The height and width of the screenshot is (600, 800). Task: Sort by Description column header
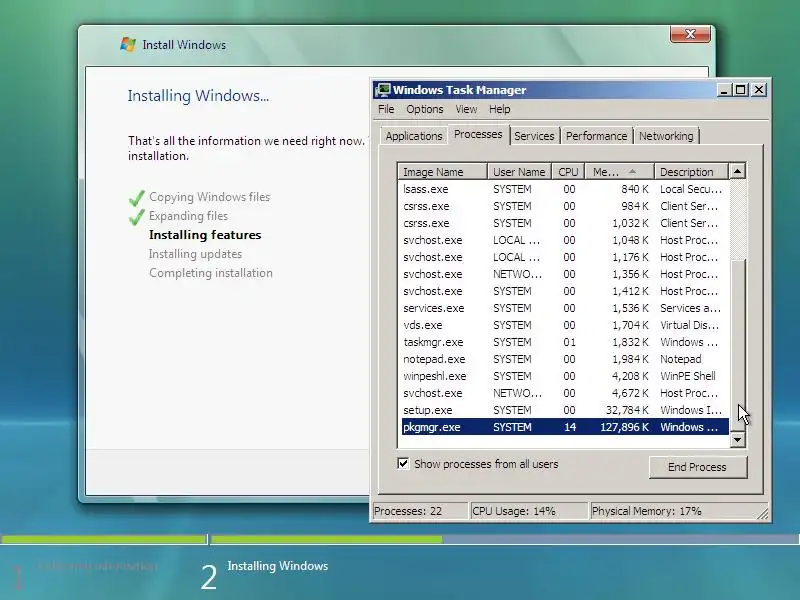691,171
